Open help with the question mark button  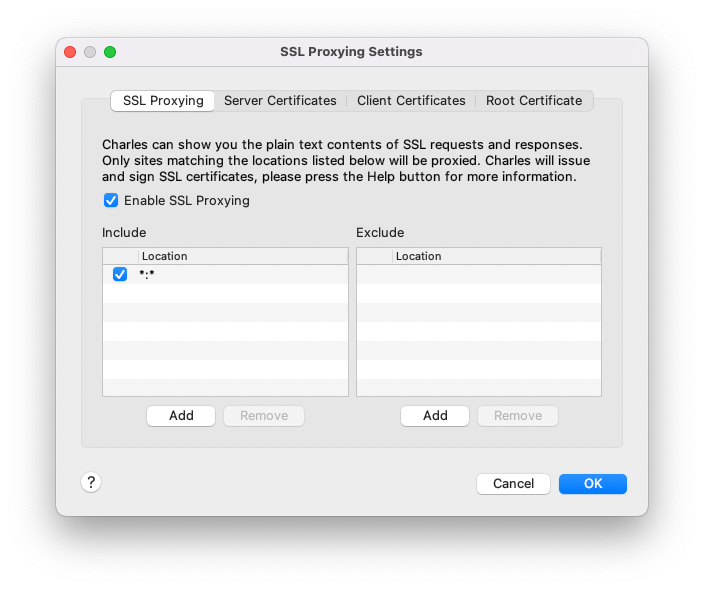(x=91, y=482)
